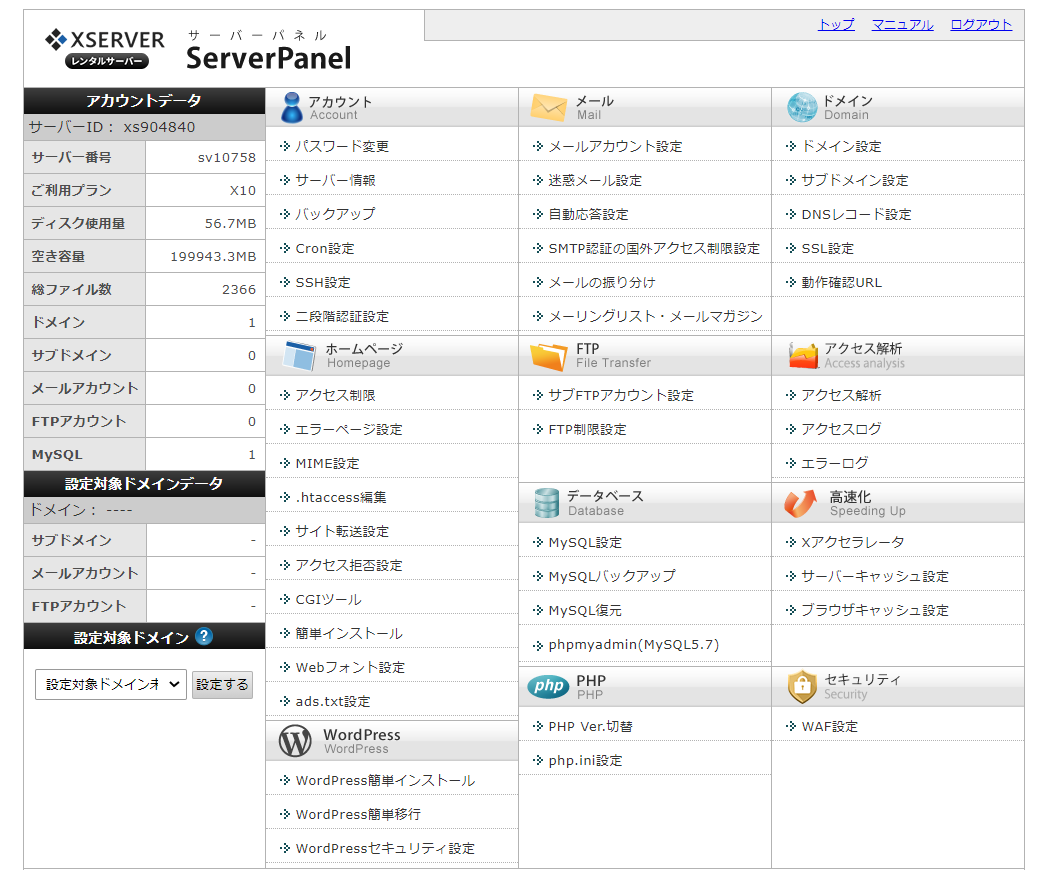Open ブラウザキャッシュ設定
Viewport: 1043px width, 870px height.
click(x=875, y=610)
